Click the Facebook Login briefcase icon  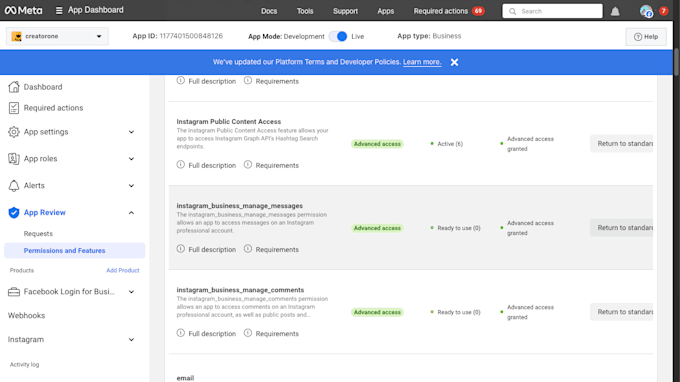click(x=14, y=292)
